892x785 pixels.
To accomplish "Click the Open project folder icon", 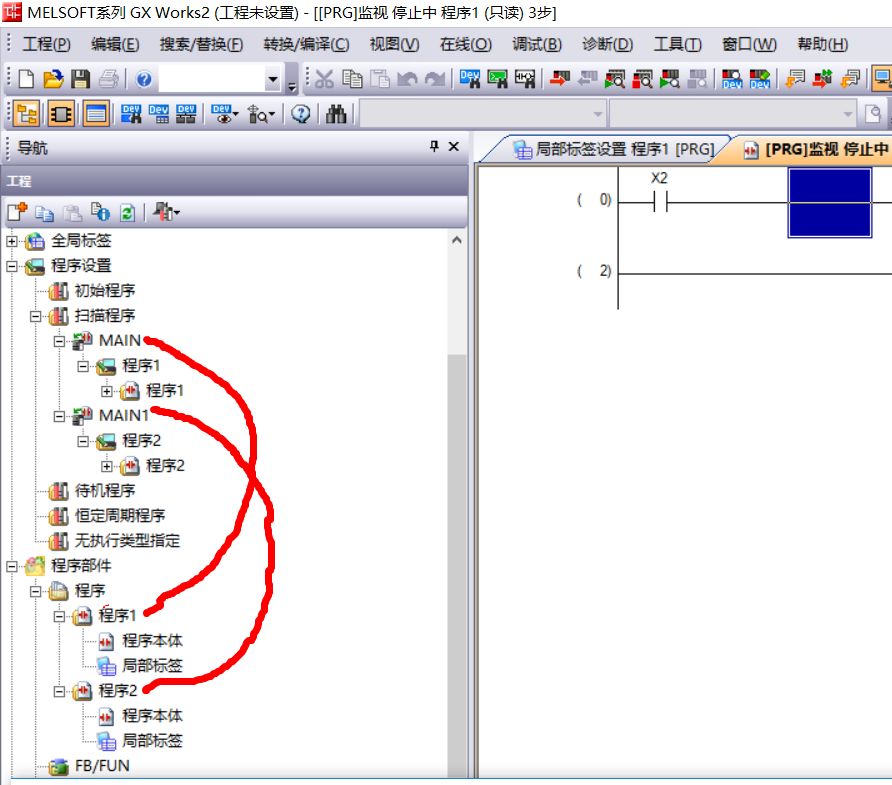I will coord(53,79).
